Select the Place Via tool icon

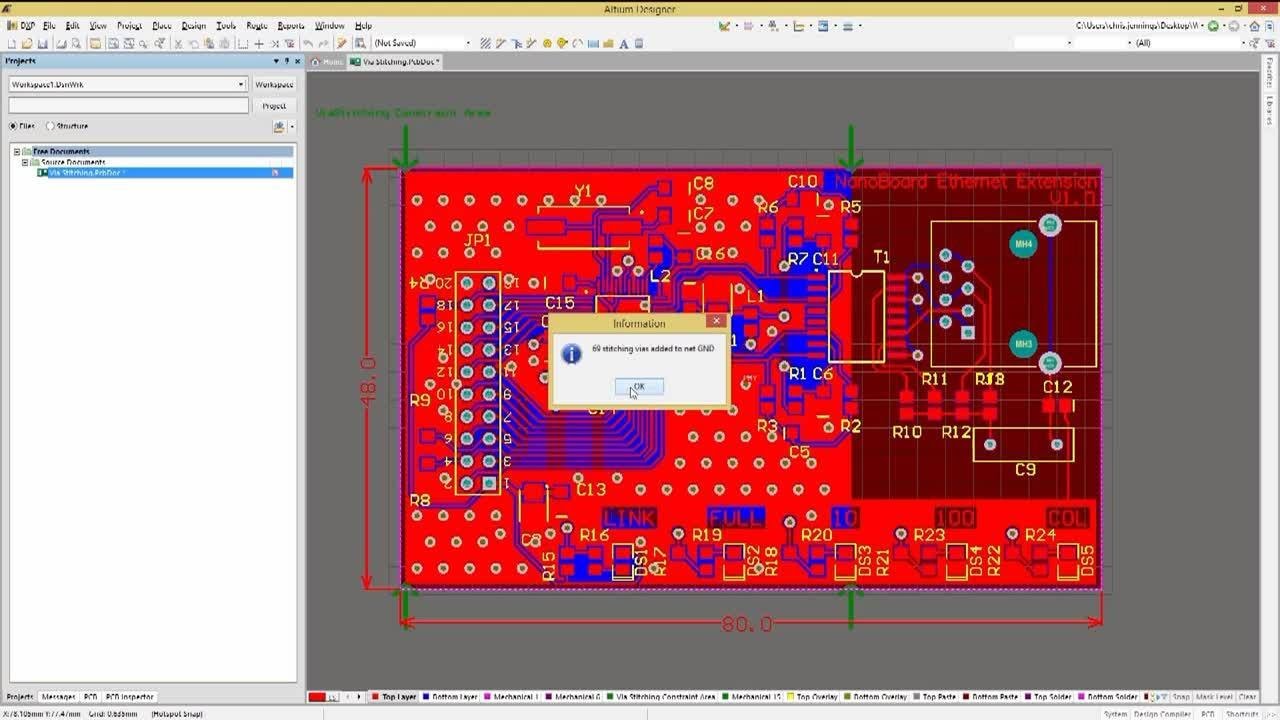coord(562,43)
